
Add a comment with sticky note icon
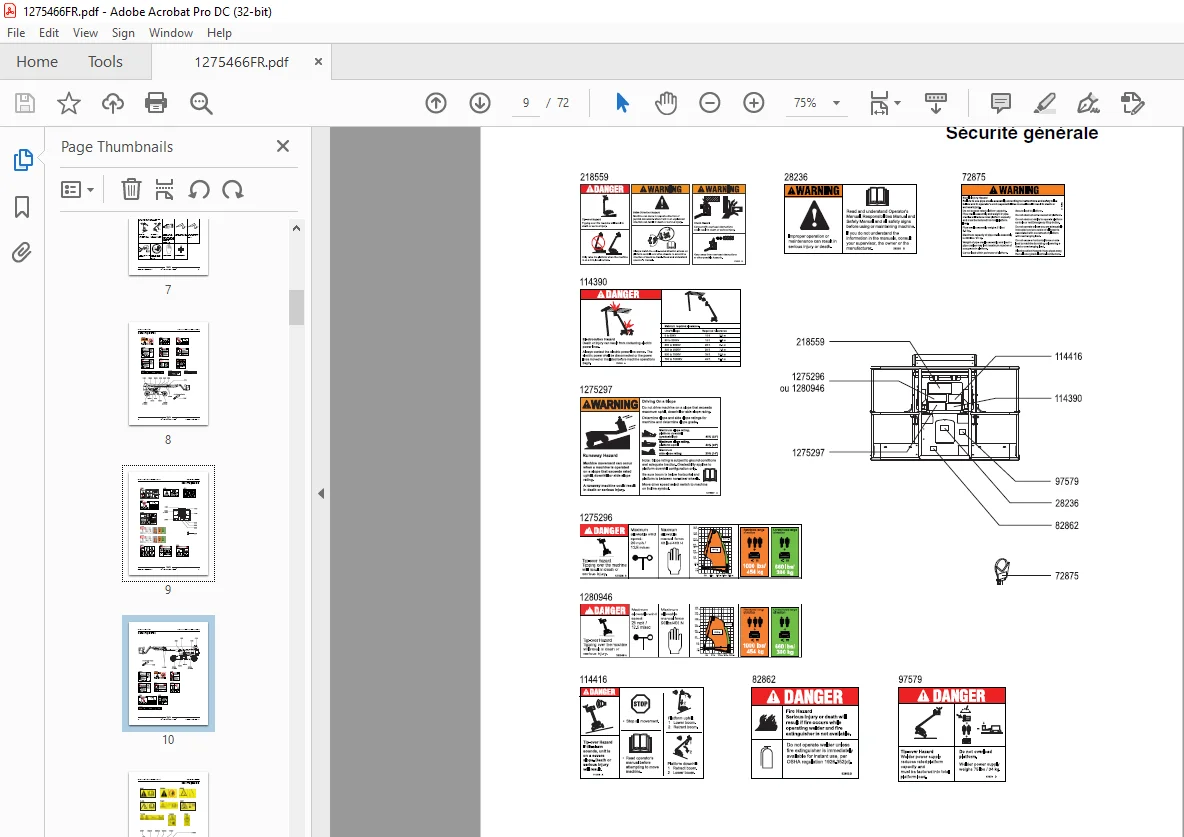tap(1001, 103)
